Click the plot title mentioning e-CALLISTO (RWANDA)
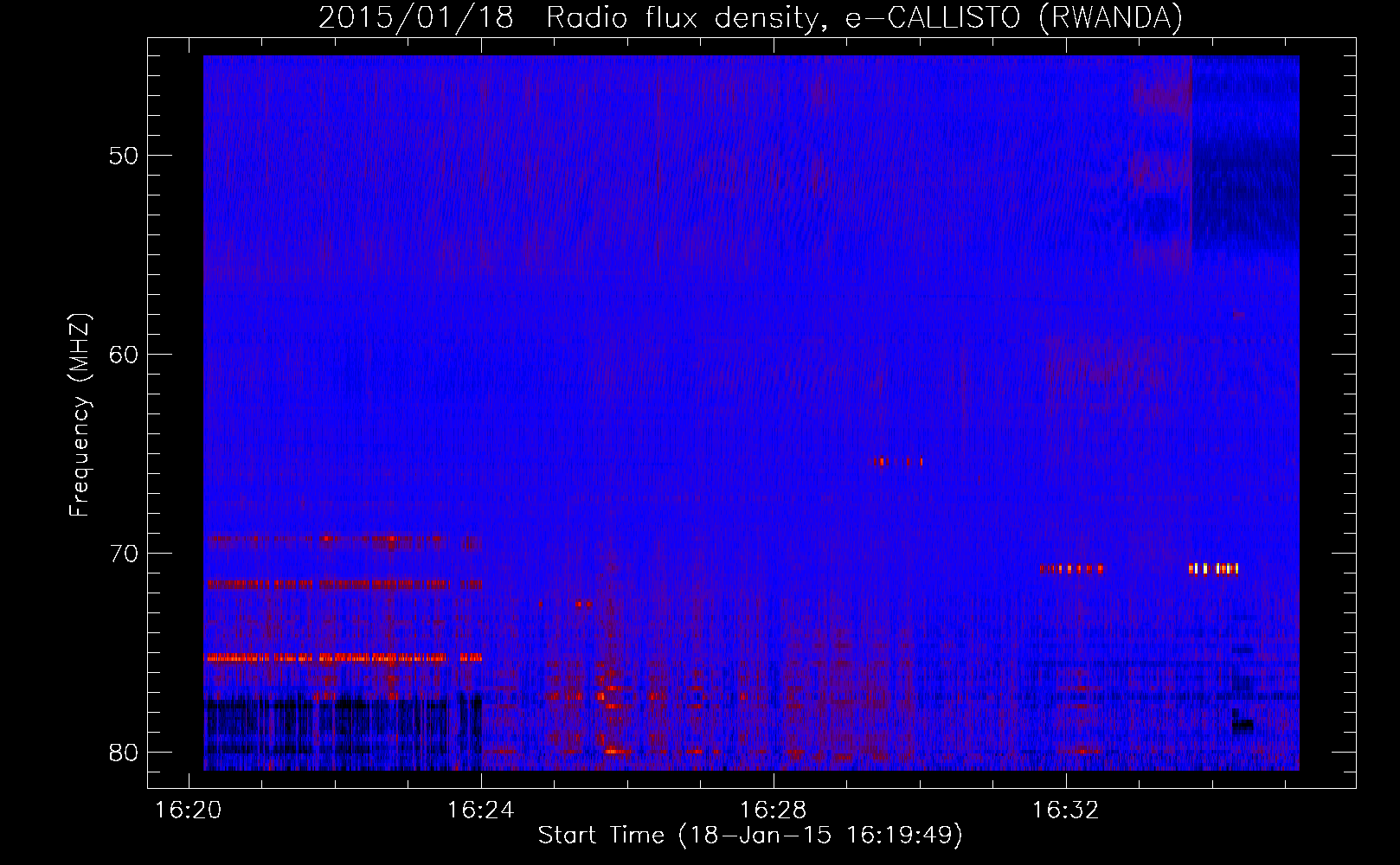The height and width of the screenshot is (865, 1400). tap(750, 17)
